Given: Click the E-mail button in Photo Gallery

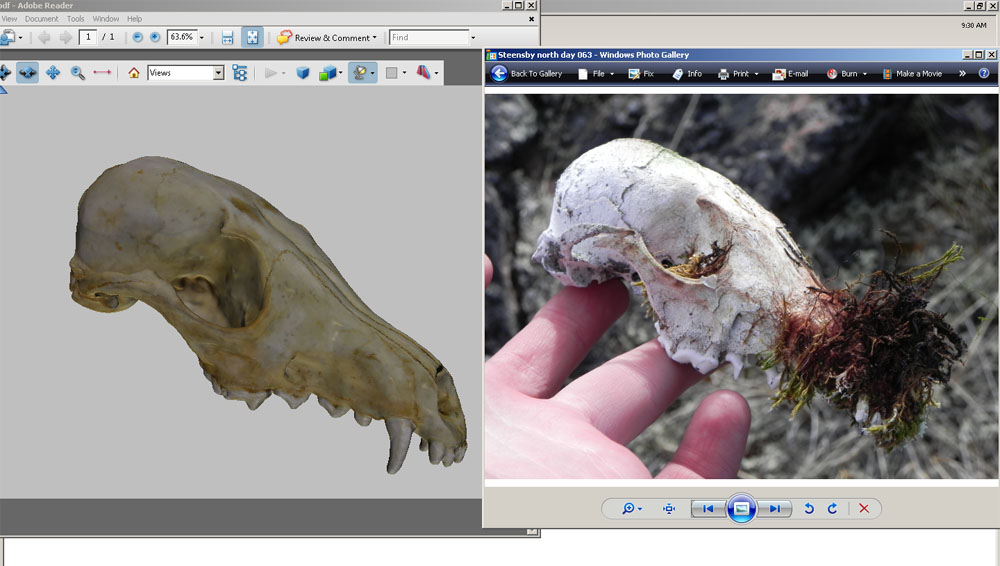Looking at the screenshot, I should click(x=790, y=74).
